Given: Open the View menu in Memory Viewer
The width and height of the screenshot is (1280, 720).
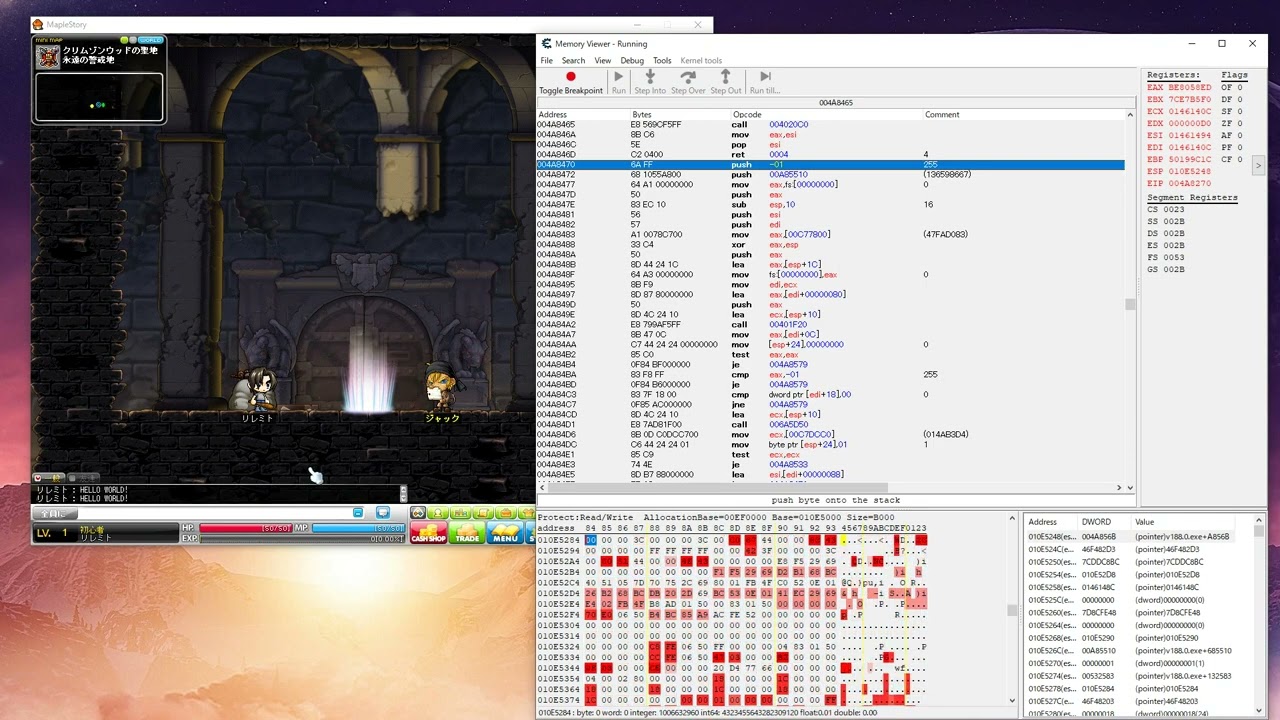Looking at the screenshot, I should click(602, 61).
